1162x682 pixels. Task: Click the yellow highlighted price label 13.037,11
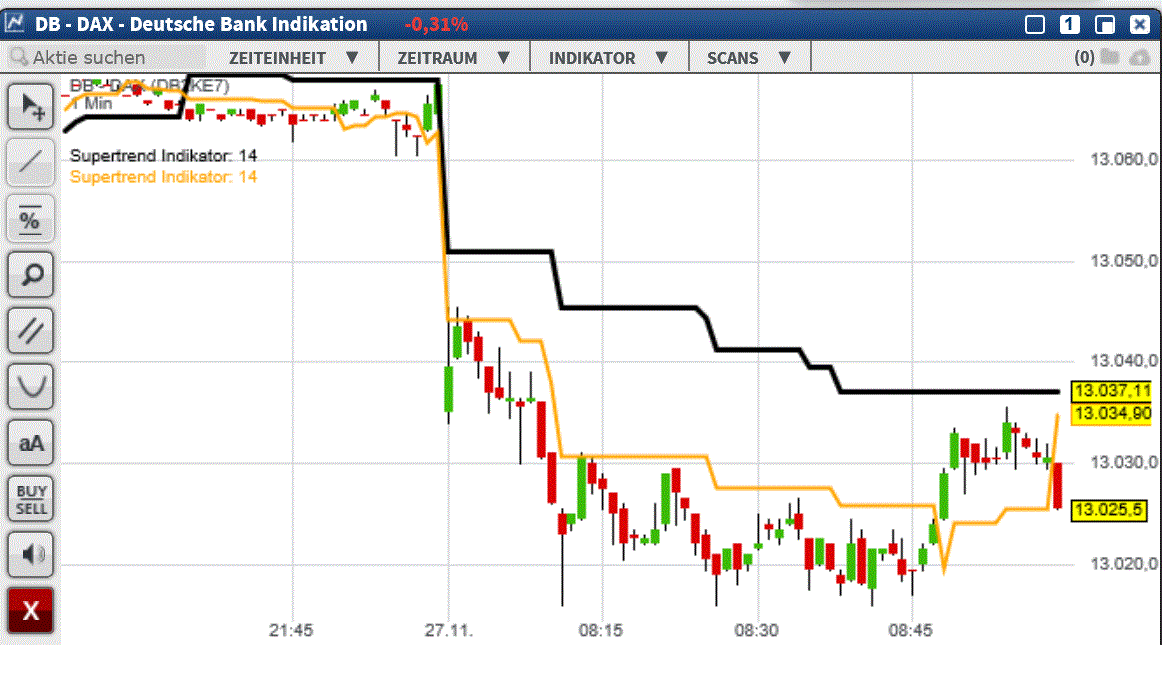click(1110, 392)
